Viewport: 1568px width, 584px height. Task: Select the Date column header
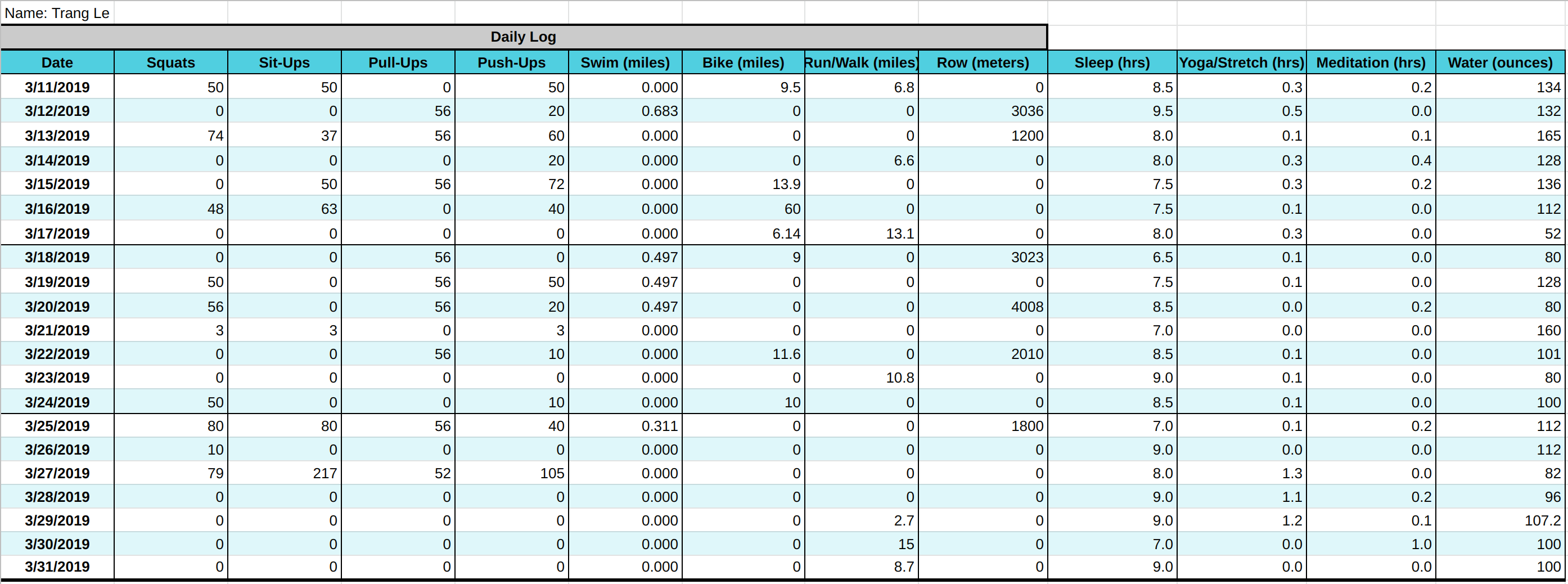(x=57, y=62)
